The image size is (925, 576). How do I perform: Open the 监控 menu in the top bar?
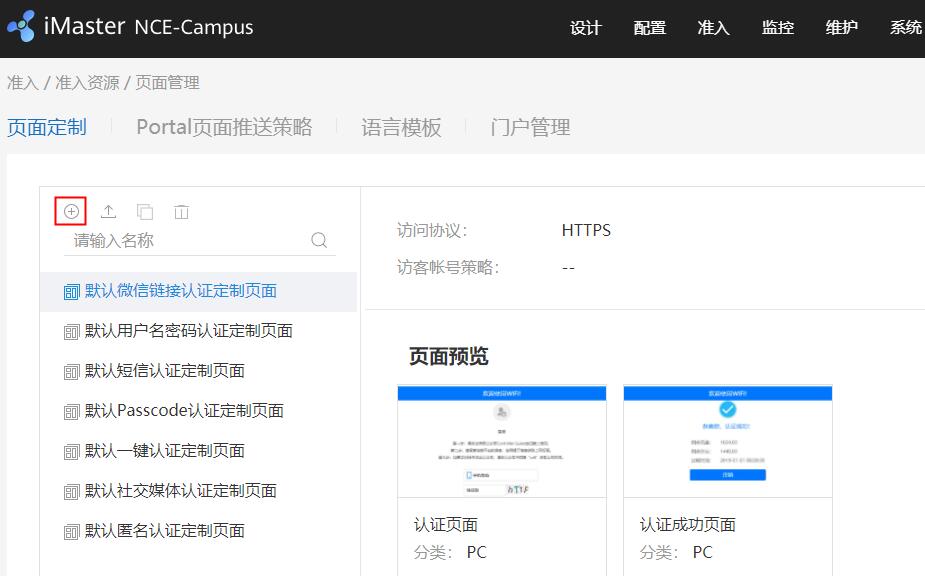[x=778, y=28]
